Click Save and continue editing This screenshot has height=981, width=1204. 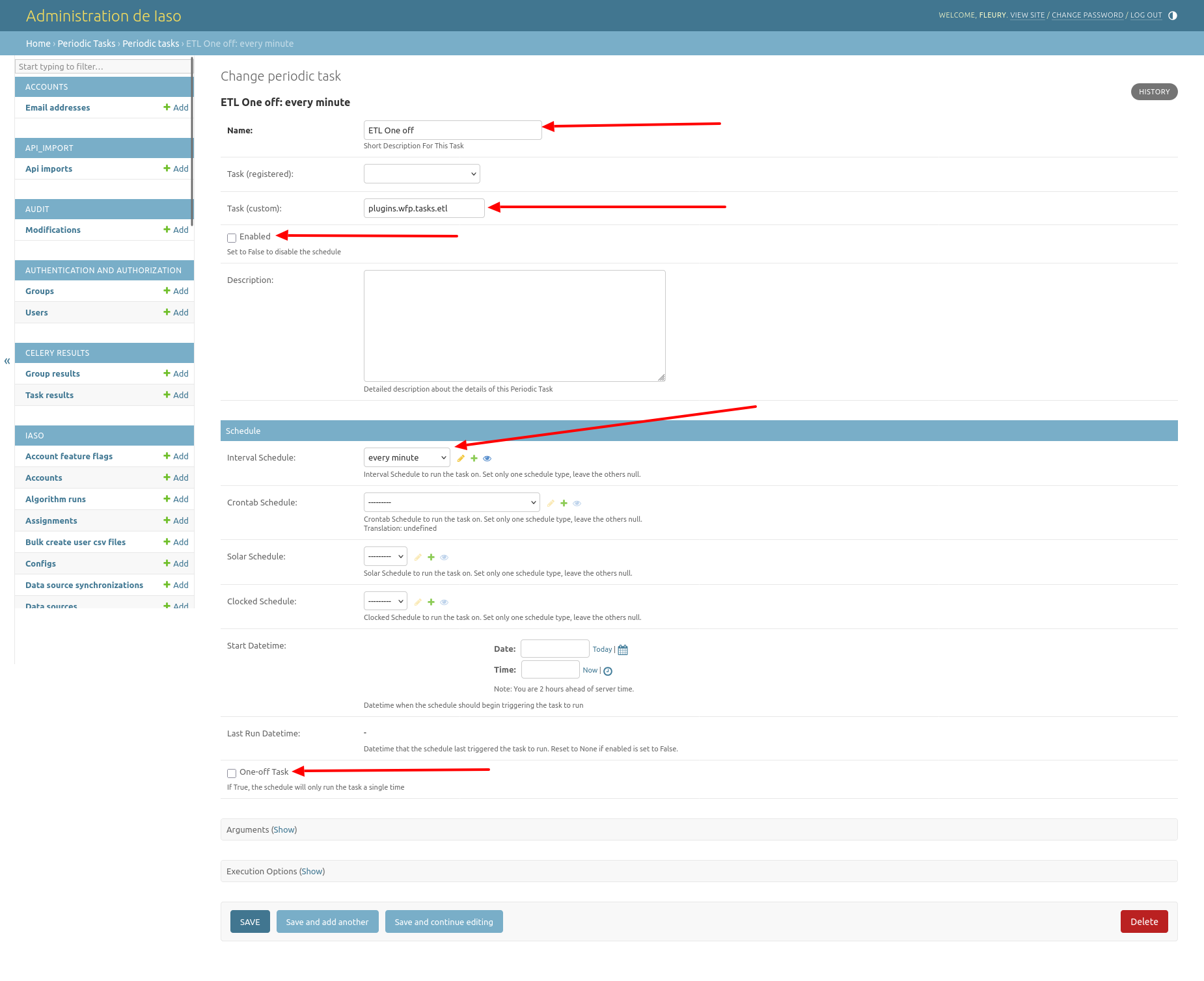444,922
